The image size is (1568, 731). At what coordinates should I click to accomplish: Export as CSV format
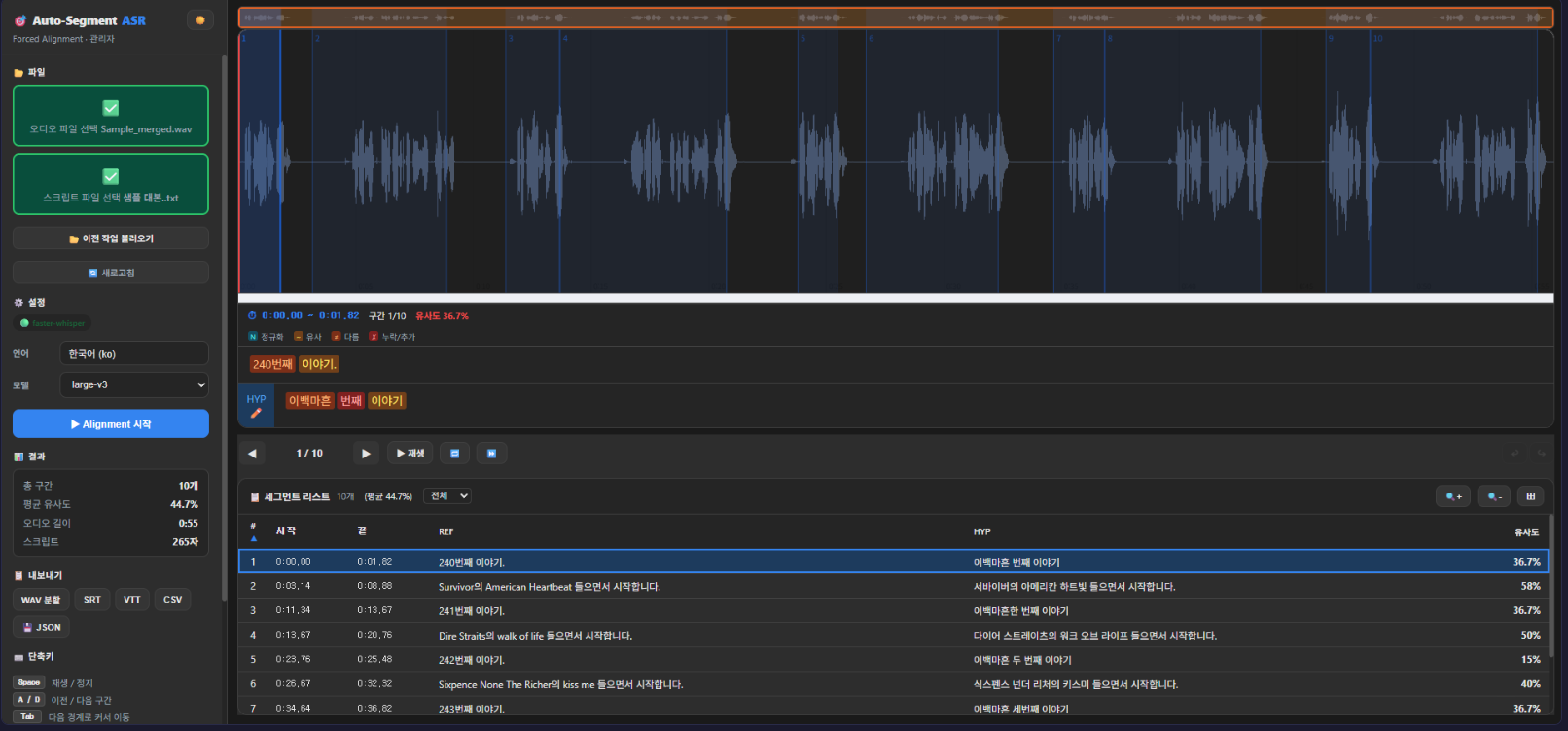[x=172, y=600]
